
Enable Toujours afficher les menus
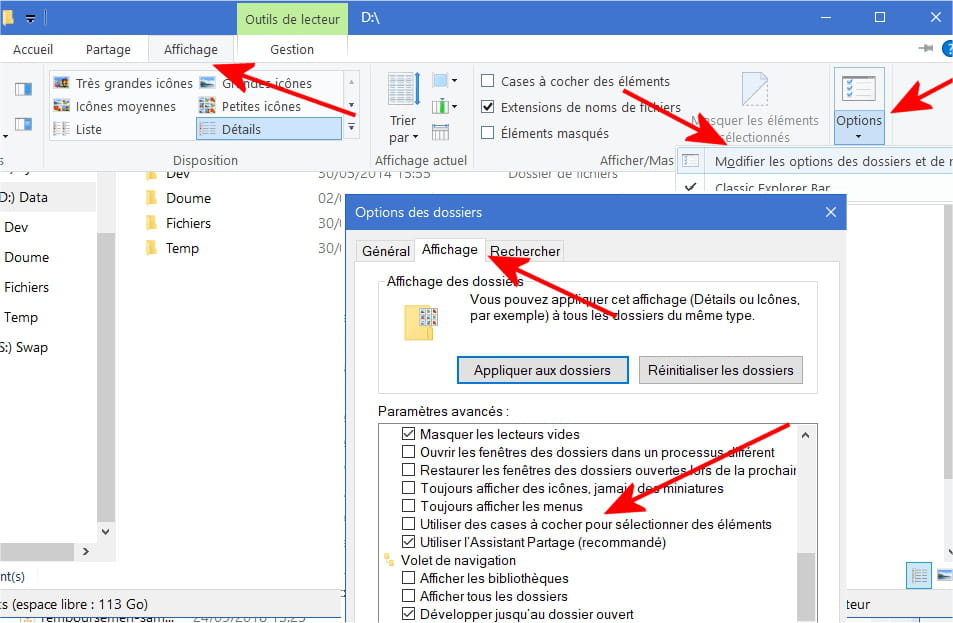tap(408, 506)
